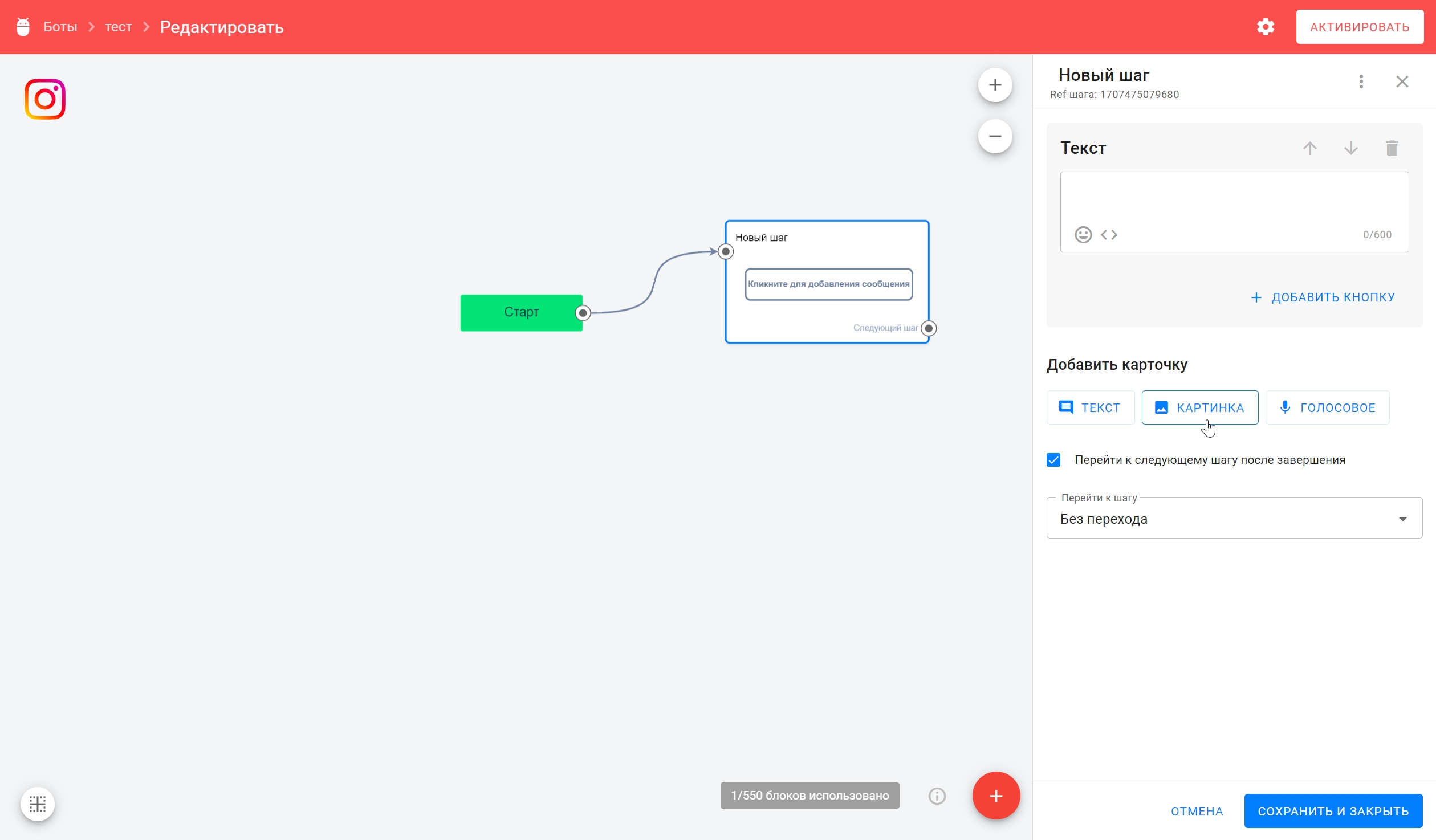Open emoji picker in text field
The width and height of the screenshot is (1436, 840).
(1083, 235)
